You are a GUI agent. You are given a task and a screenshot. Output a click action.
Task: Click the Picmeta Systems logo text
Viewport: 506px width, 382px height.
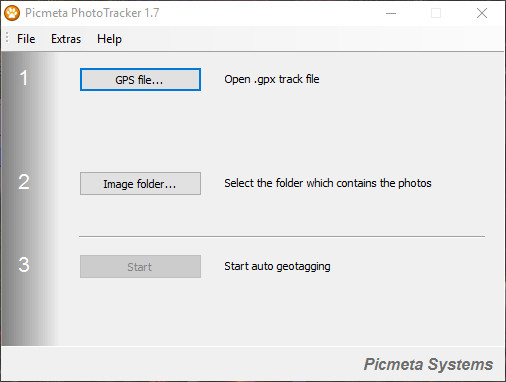tap(428, 364)
